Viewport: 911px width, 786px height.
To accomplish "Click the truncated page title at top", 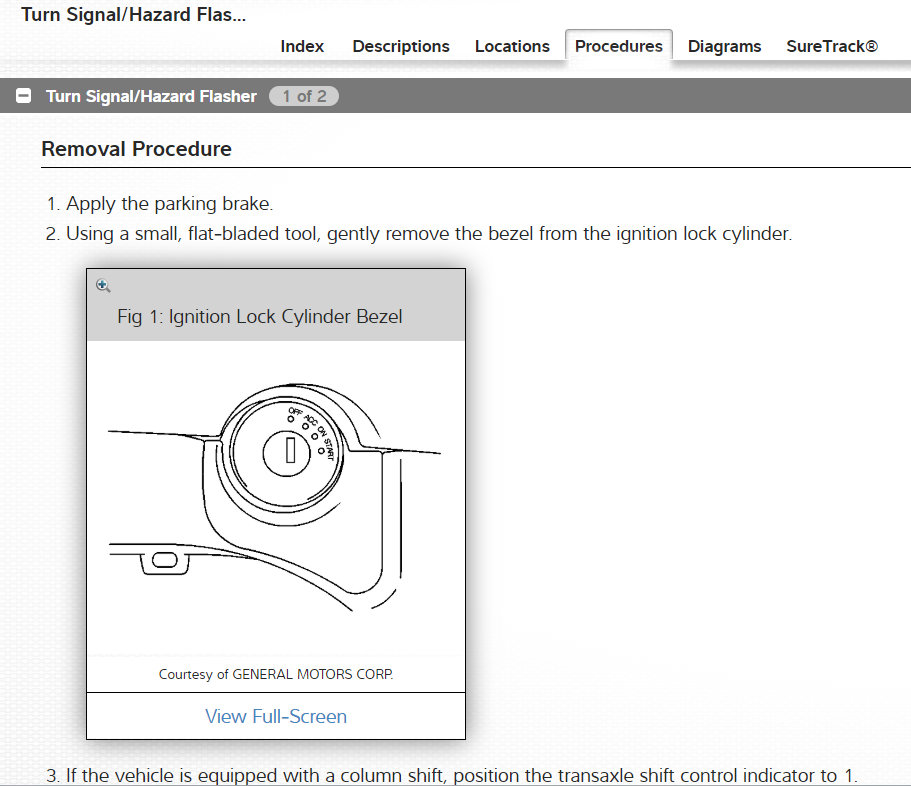I will tap(133, 15).
